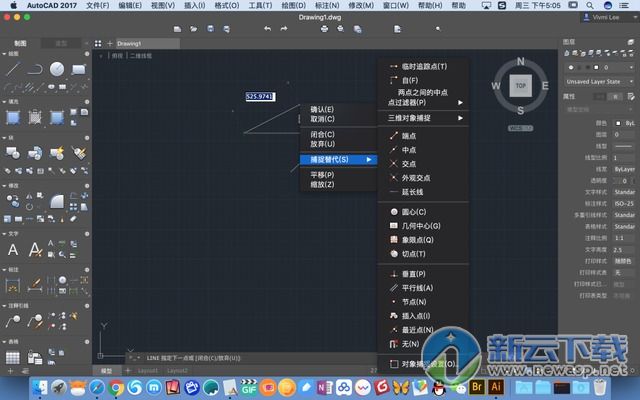
Task: Click the Redo arrow in toolbar
Action: (x=284, y=29)
